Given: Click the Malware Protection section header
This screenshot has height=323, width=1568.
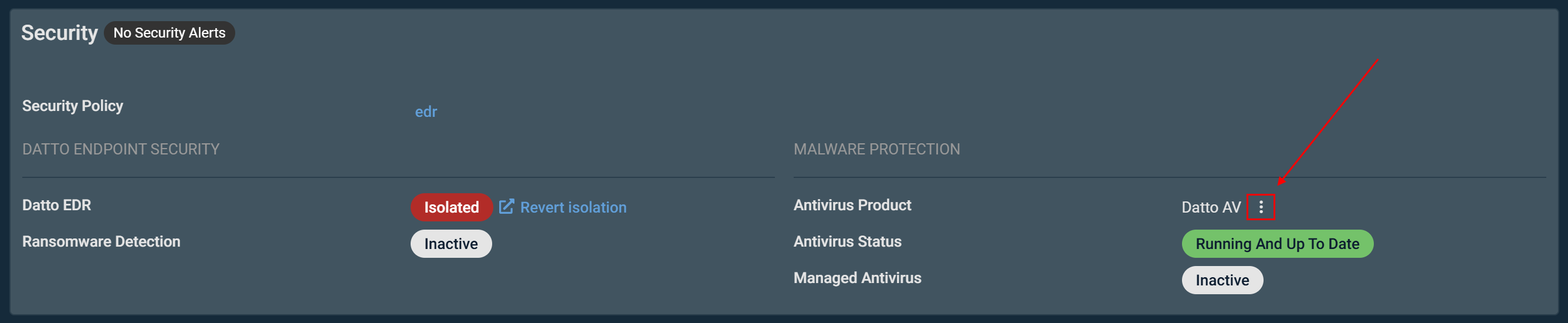Looking at the screenshot, I should pos(876,149).
